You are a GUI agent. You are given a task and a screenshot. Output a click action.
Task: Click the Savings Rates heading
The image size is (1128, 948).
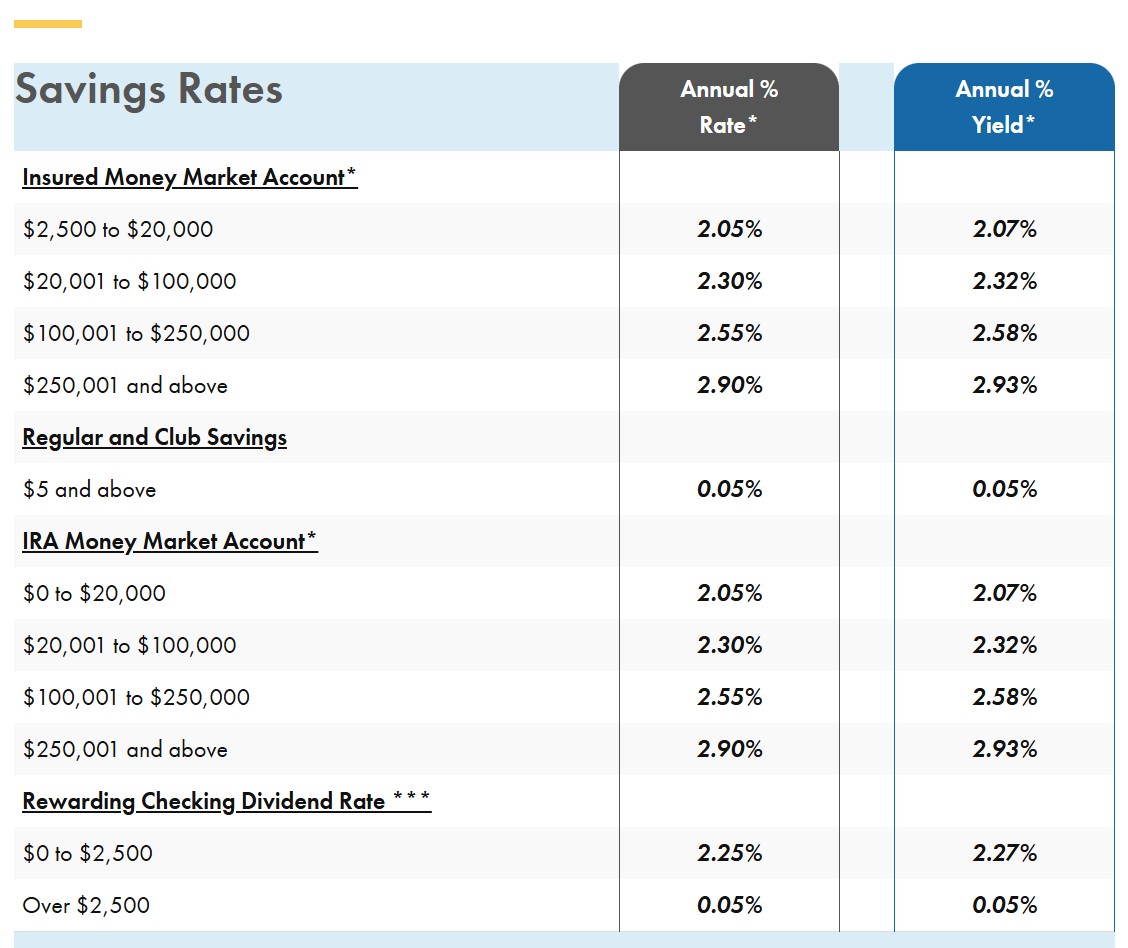tap(149, 90)
